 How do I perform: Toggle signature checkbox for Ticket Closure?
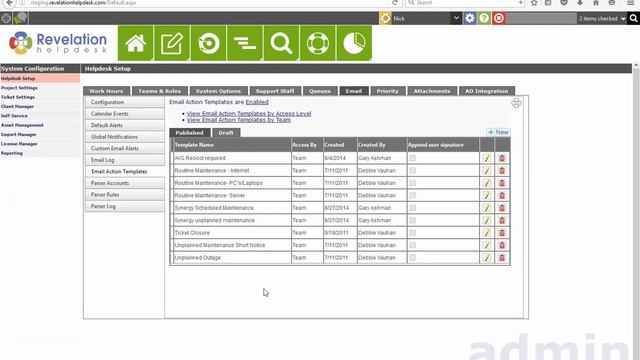click(413, 233)
